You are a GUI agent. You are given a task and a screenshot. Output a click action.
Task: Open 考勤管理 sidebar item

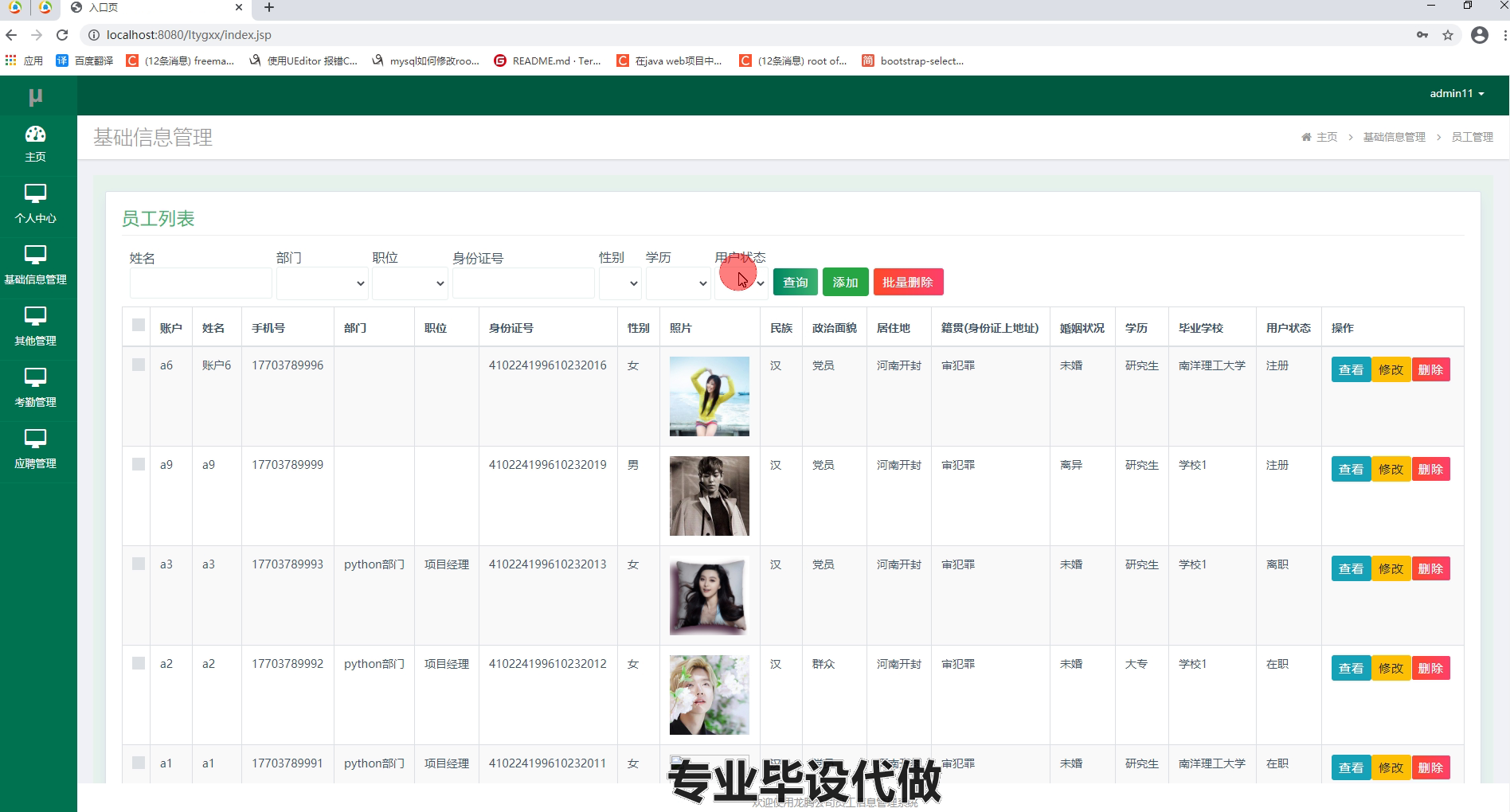(x=36, y=388)
